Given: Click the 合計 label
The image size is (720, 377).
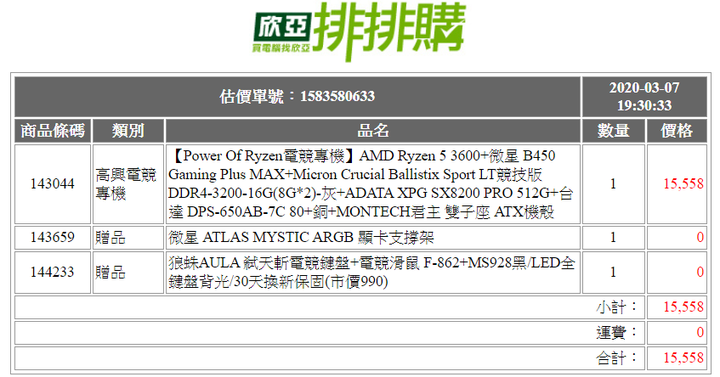Looking at the screenshot, I should point(617,358).
